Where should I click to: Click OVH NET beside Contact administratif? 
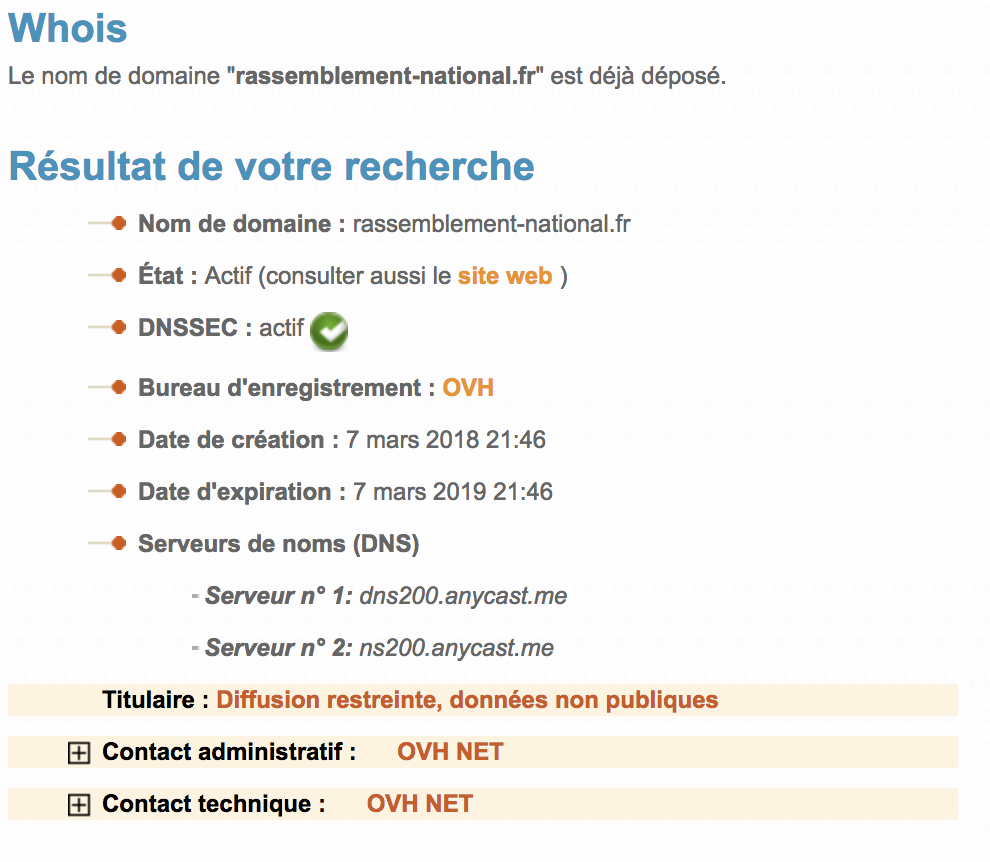point(450,751)
